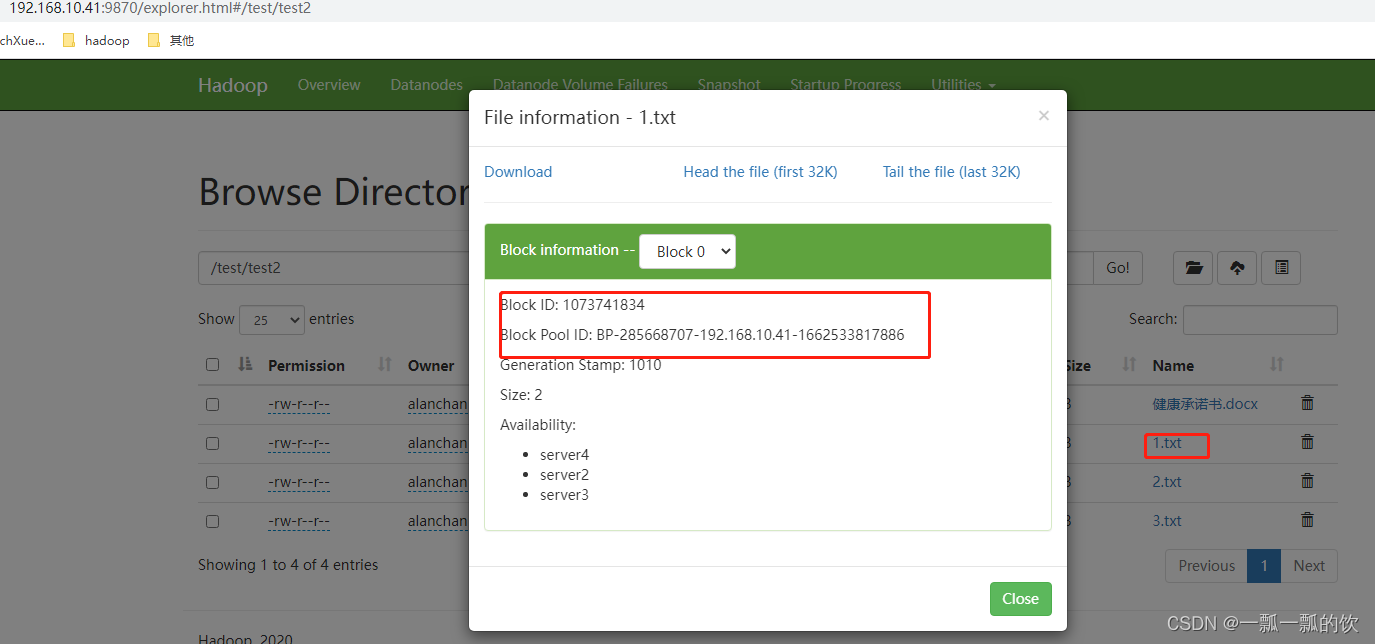This screenshot has width=1375, height=644.
Task: Click the cut and paste list icon
Action: [1281, 267]
